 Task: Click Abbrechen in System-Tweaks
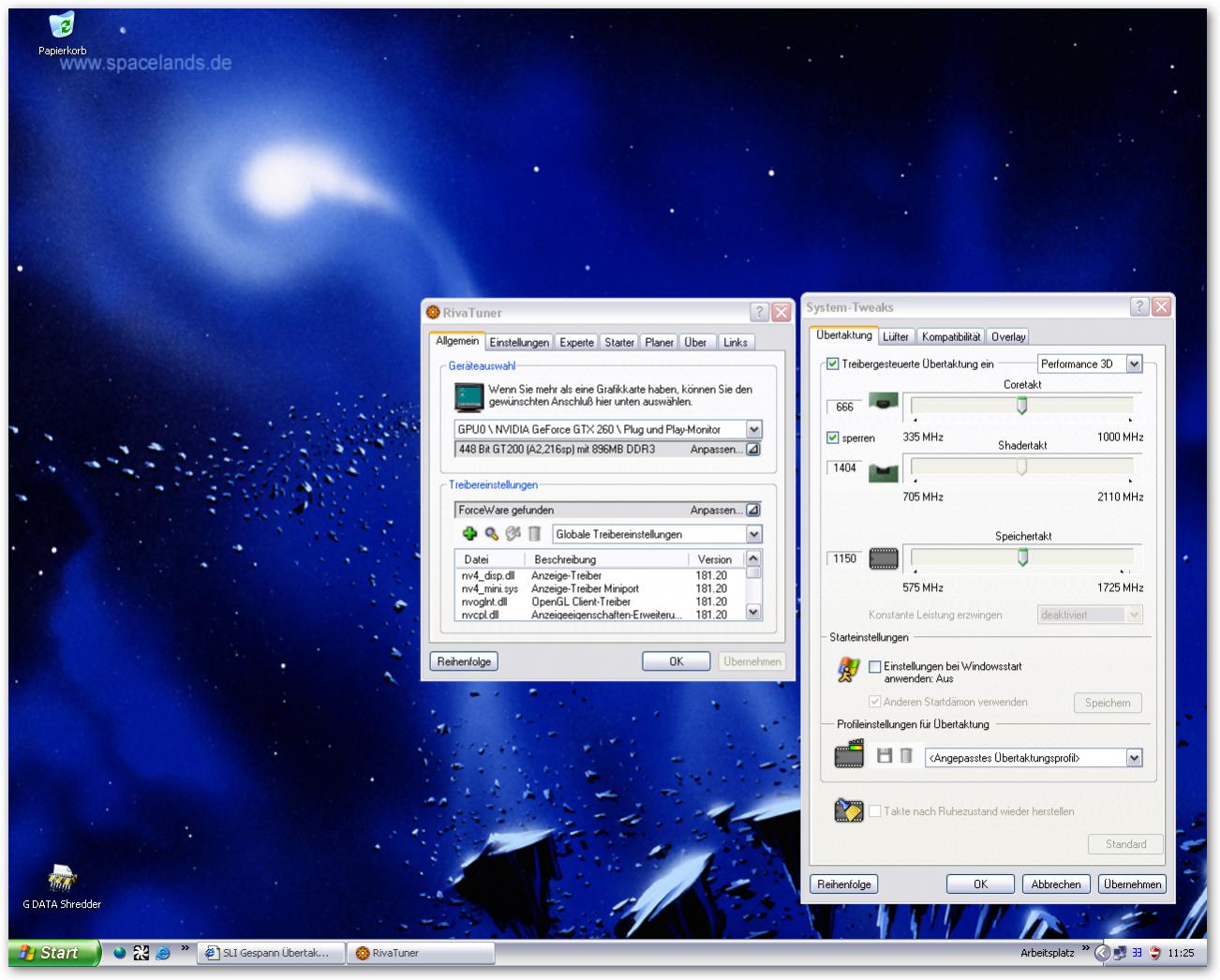click(x=1056, y=884)
